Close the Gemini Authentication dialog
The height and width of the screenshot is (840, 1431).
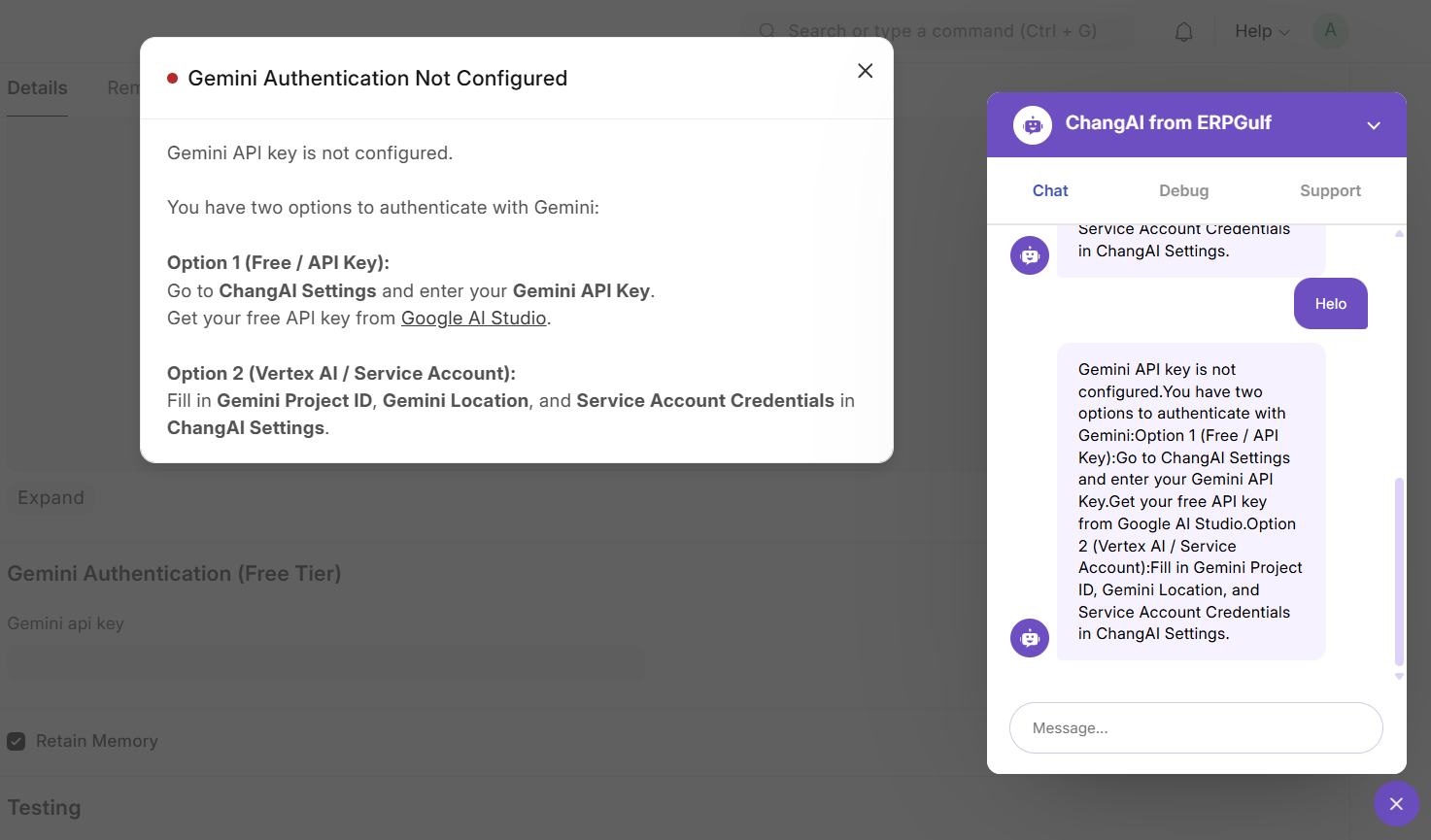click(865, 71)
